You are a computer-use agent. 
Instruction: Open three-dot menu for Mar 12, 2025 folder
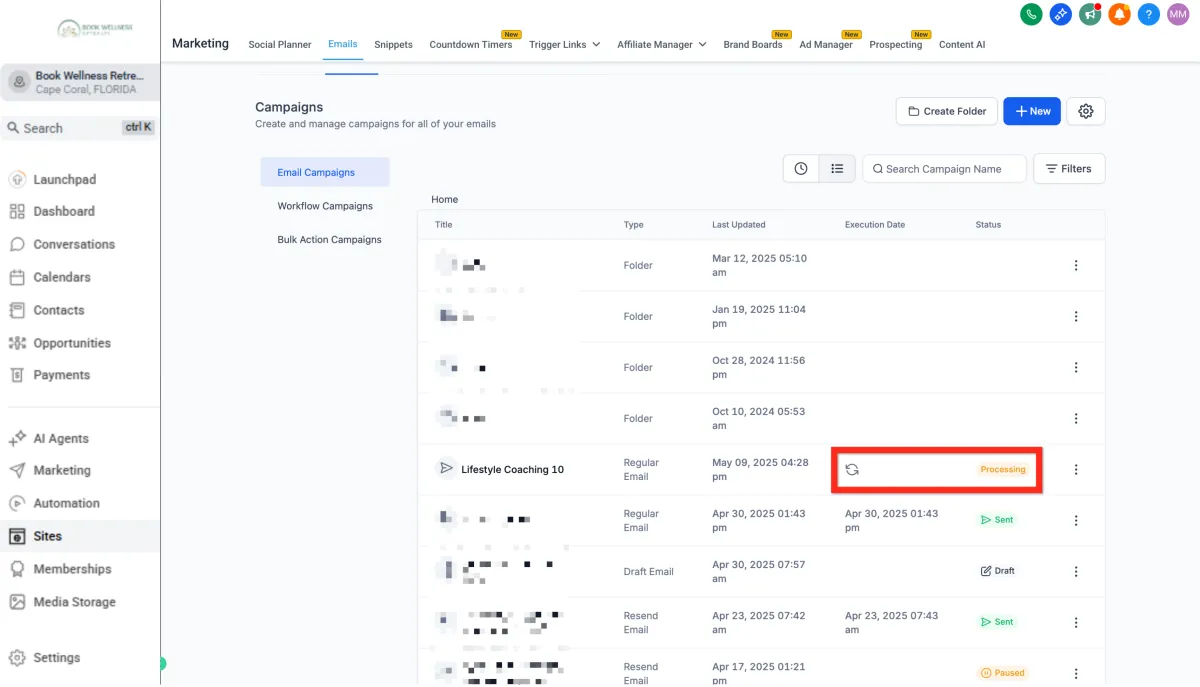pyautogui.click(x=1076, y=265)
